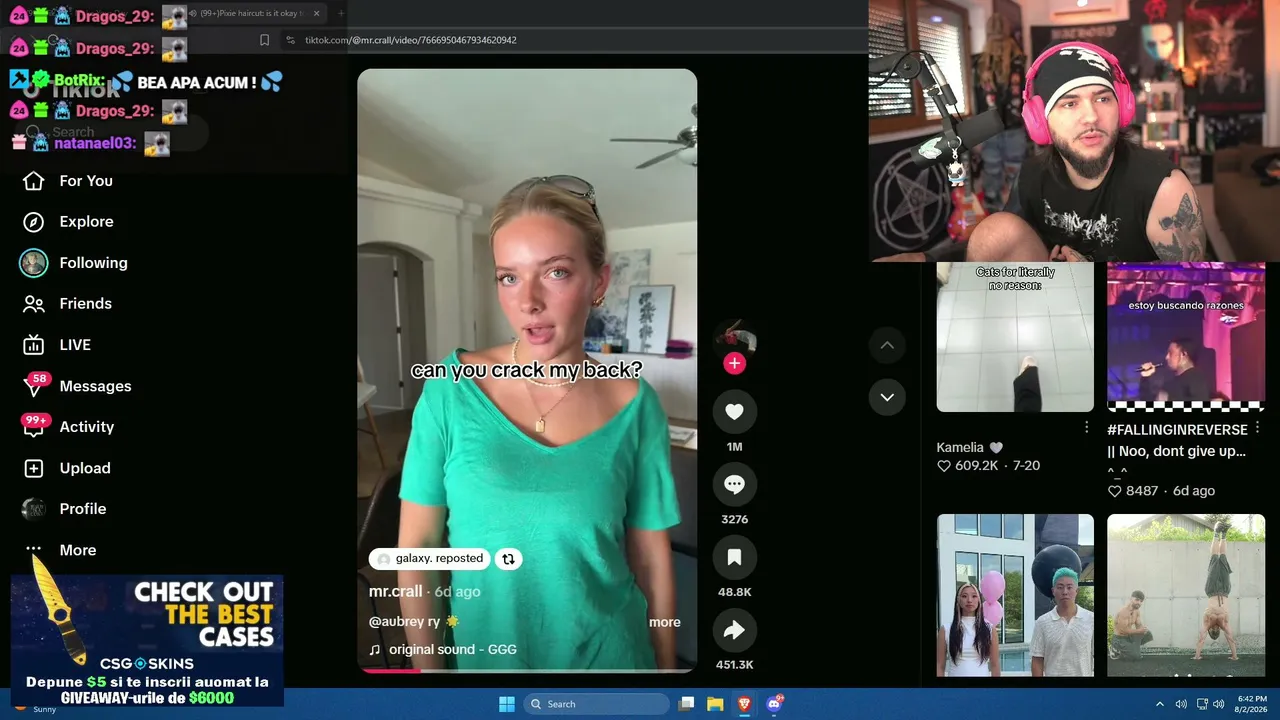
Task: Open the handstand workout video
Action: 1186,596
